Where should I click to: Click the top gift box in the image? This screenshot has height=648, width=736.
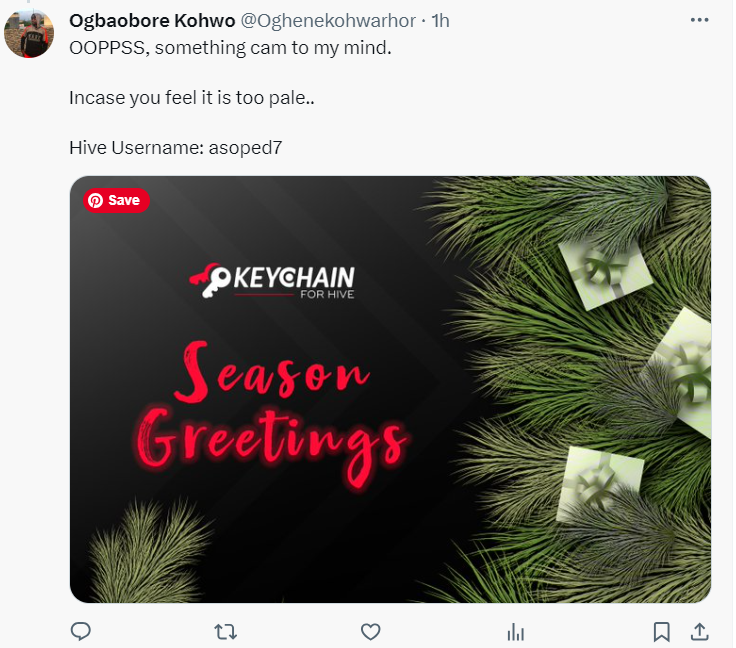[x=606, y=272]
